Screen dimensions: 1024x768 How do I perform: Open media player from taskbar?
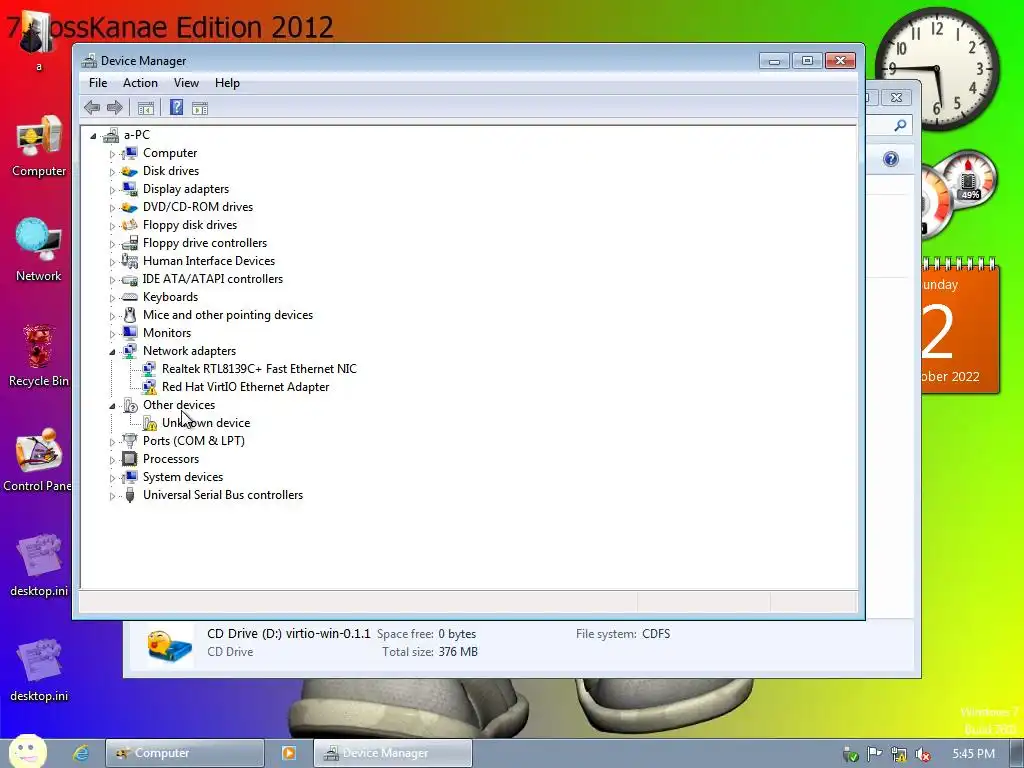click(288, 753)
